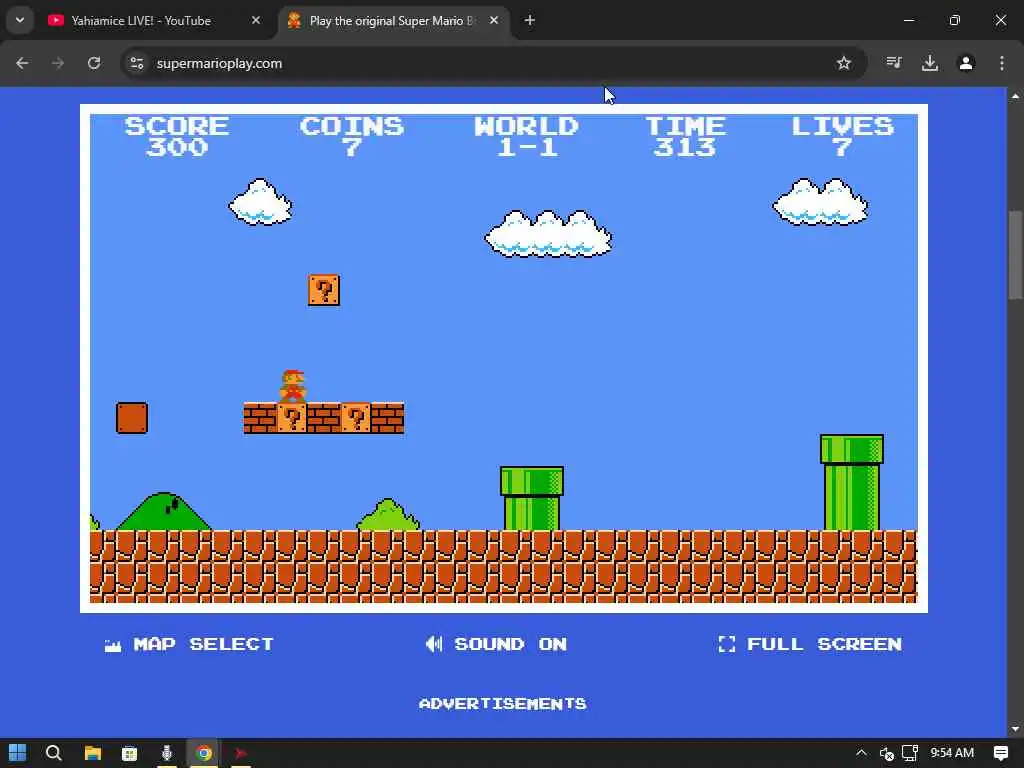Click the COINS 7 counter

352,136
